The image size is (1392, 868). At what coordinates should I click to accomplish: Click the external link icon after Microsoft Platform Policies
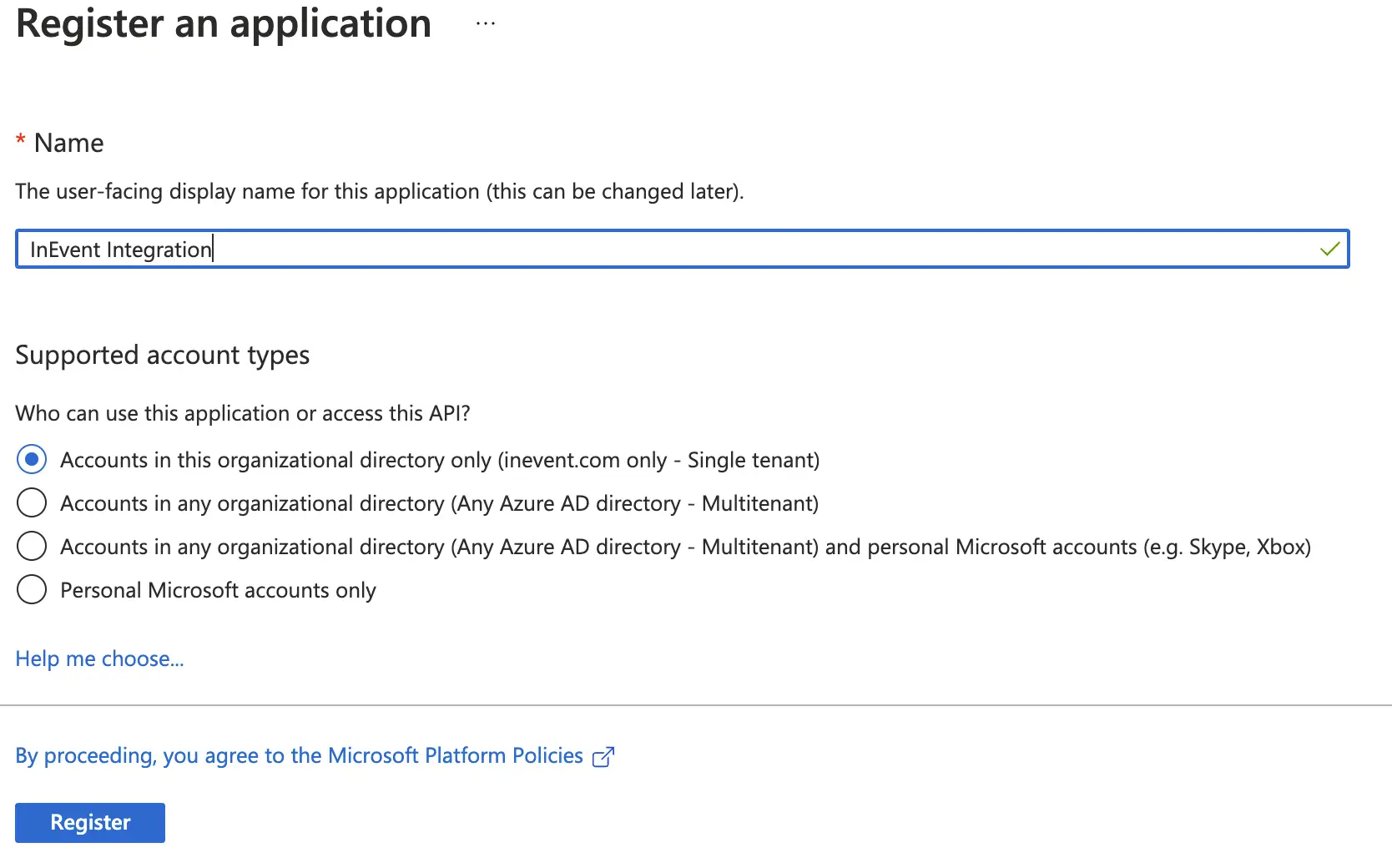603,757
